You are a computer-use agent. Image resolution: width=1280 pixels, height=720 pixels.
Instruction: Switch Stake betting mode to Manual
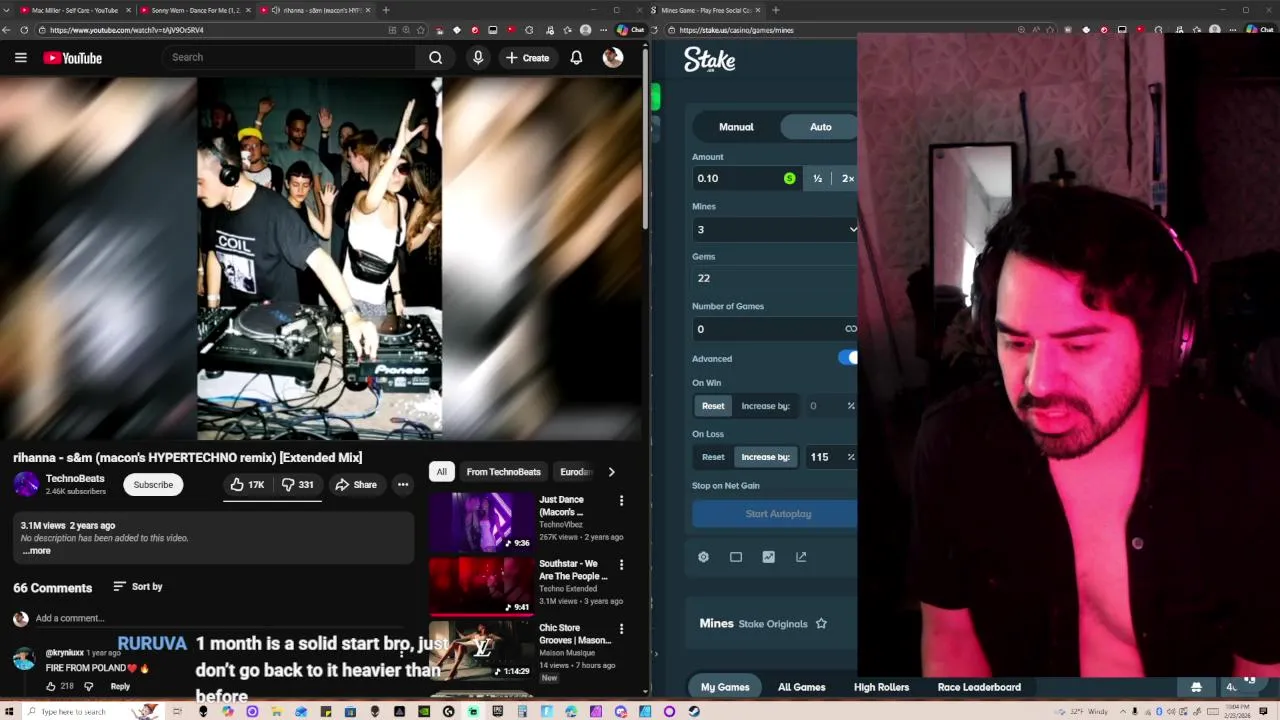736,127
